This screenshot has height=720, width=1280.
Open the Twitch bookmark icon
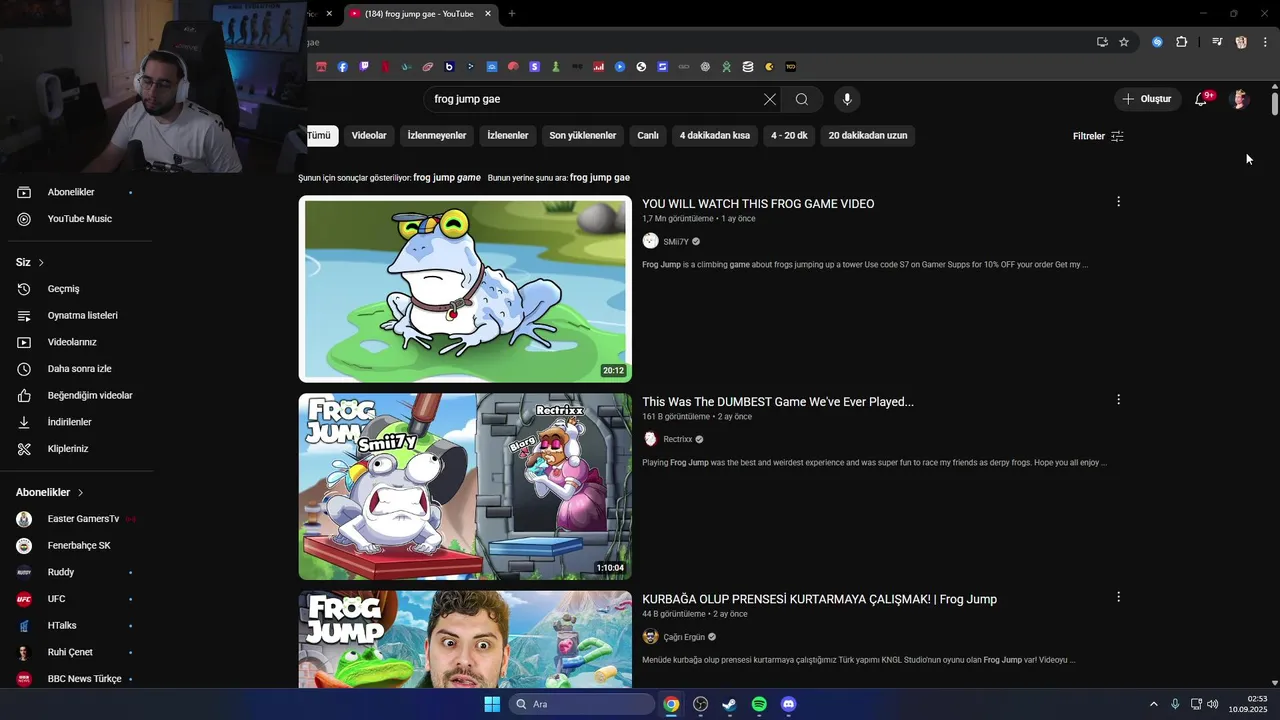[364, 67]
